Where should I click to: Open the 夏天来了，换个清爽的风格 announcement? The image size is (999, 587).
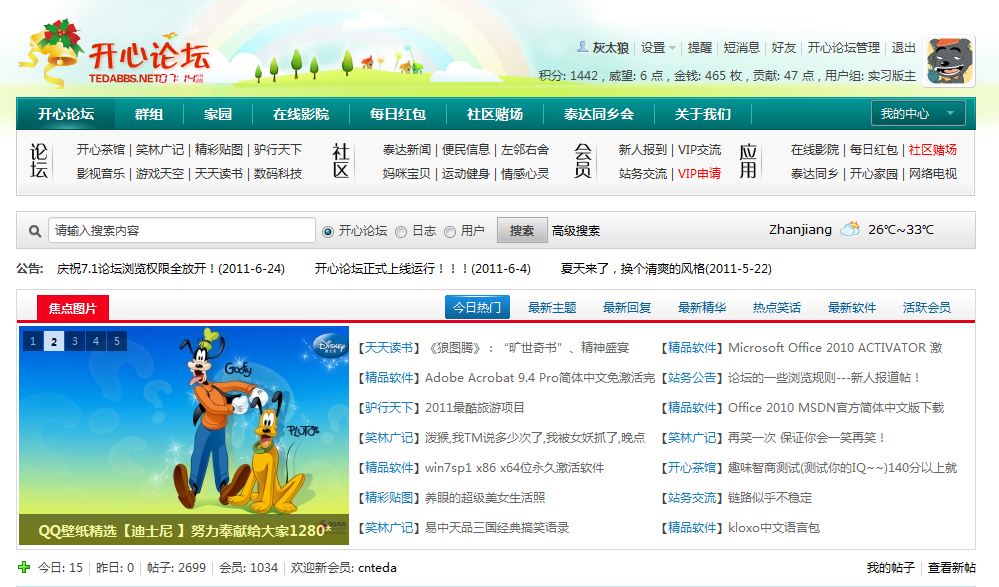(x=666, y=268)
